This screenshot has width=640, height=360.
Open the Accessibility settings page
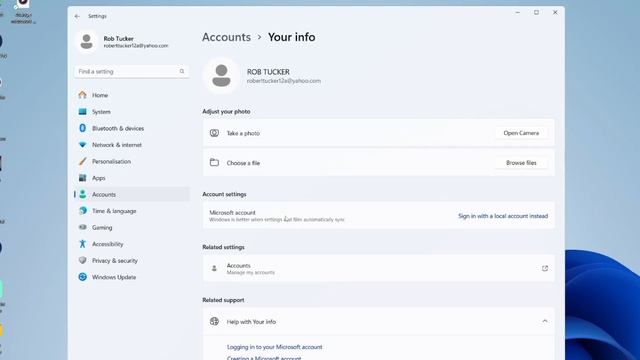tap(132, 244)
